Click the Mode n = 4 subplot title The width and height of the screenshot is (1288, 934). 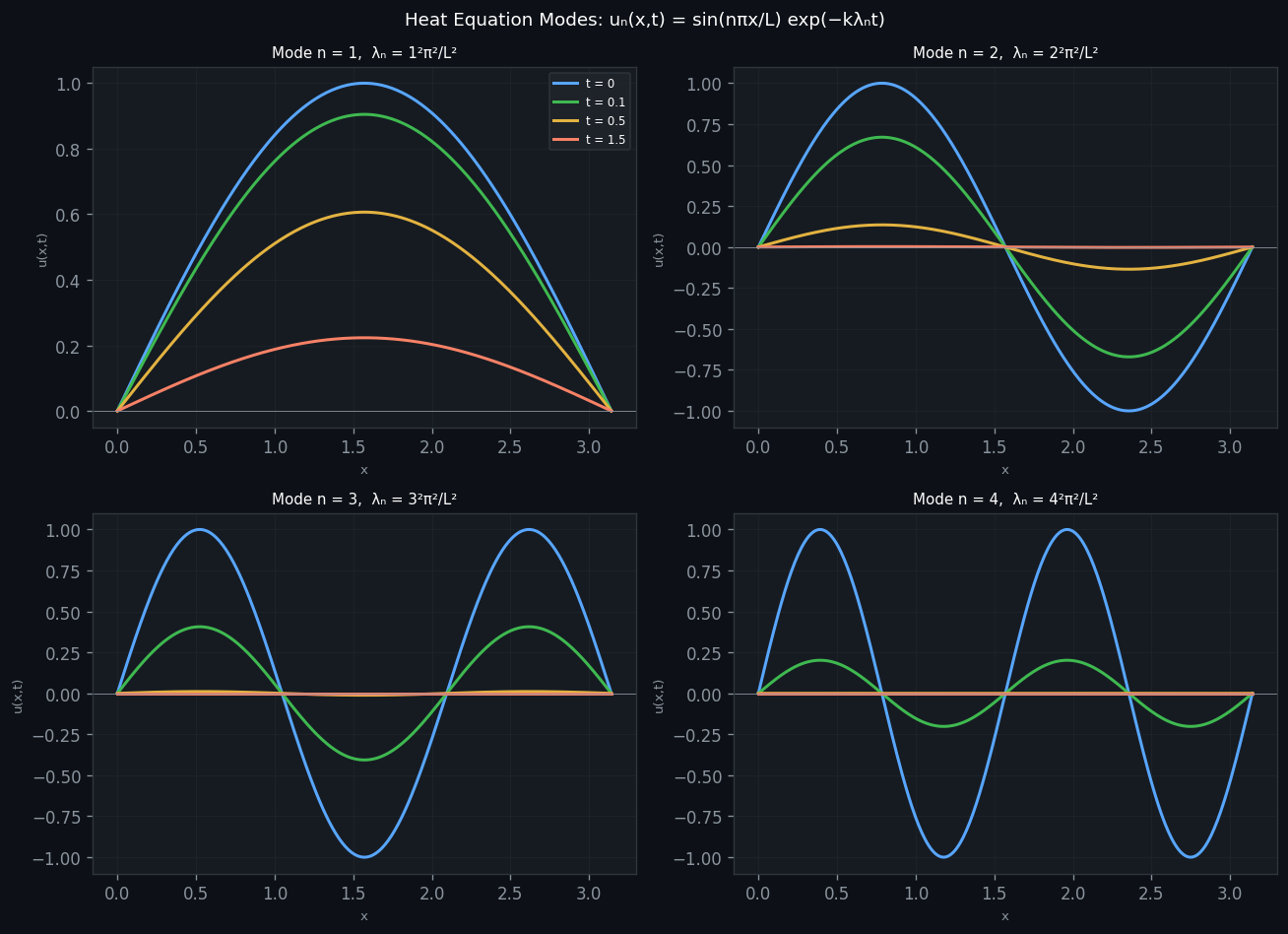click(x=1004, y=499)
